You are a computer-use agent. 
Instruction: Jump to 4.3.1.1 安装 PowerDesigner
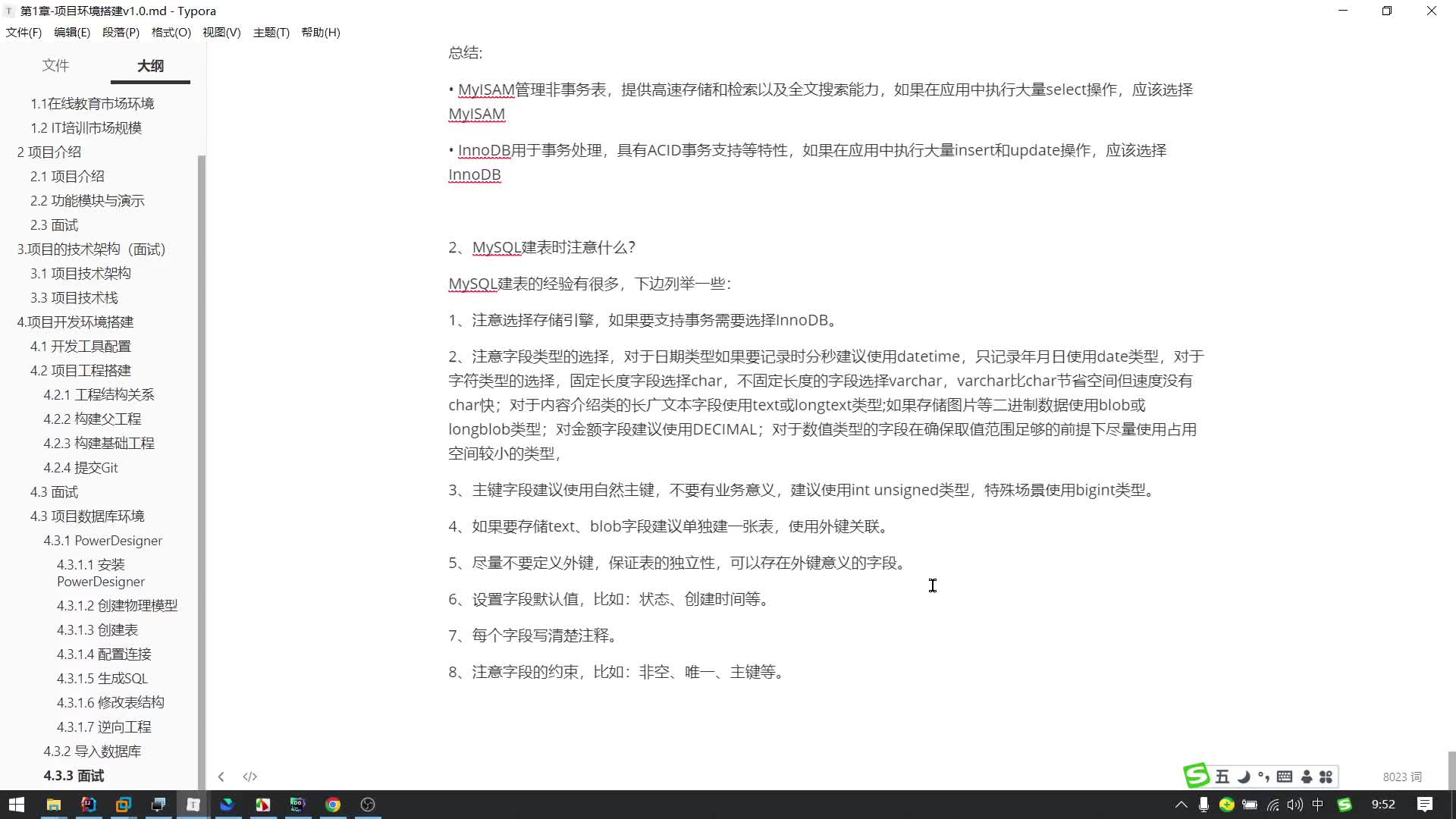(x=101, y=573)
